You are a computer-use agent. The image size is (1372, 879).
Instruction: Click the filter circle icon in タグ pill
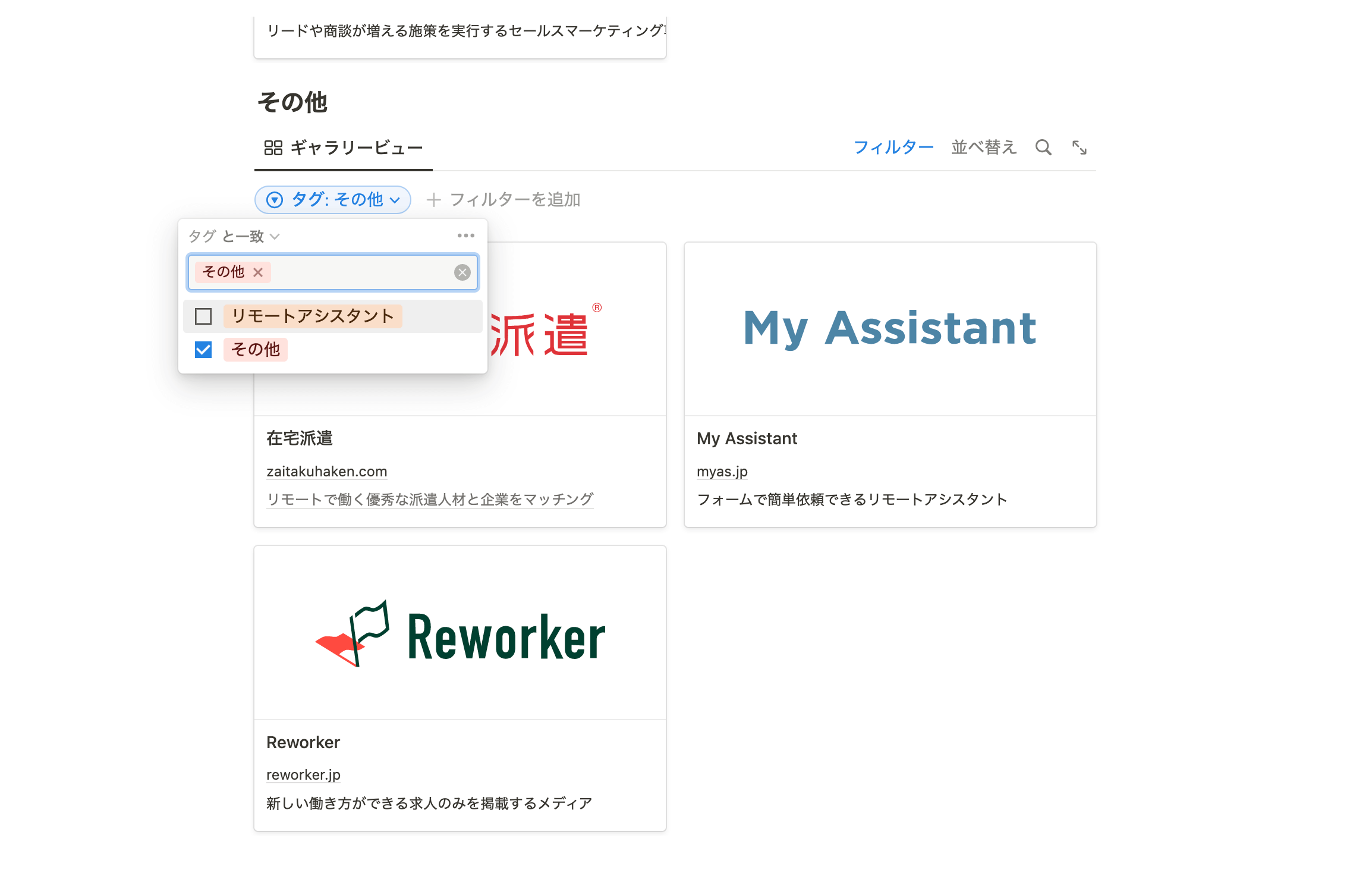pos(275,200)
